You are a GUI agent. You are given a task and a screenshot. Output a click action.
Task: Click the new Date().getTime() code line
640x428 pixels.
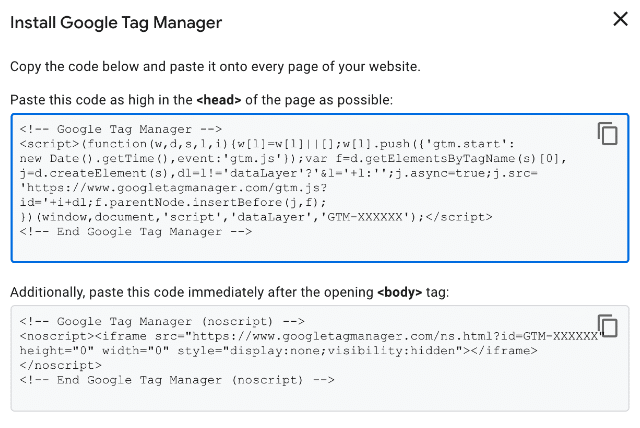pos(293,159)
